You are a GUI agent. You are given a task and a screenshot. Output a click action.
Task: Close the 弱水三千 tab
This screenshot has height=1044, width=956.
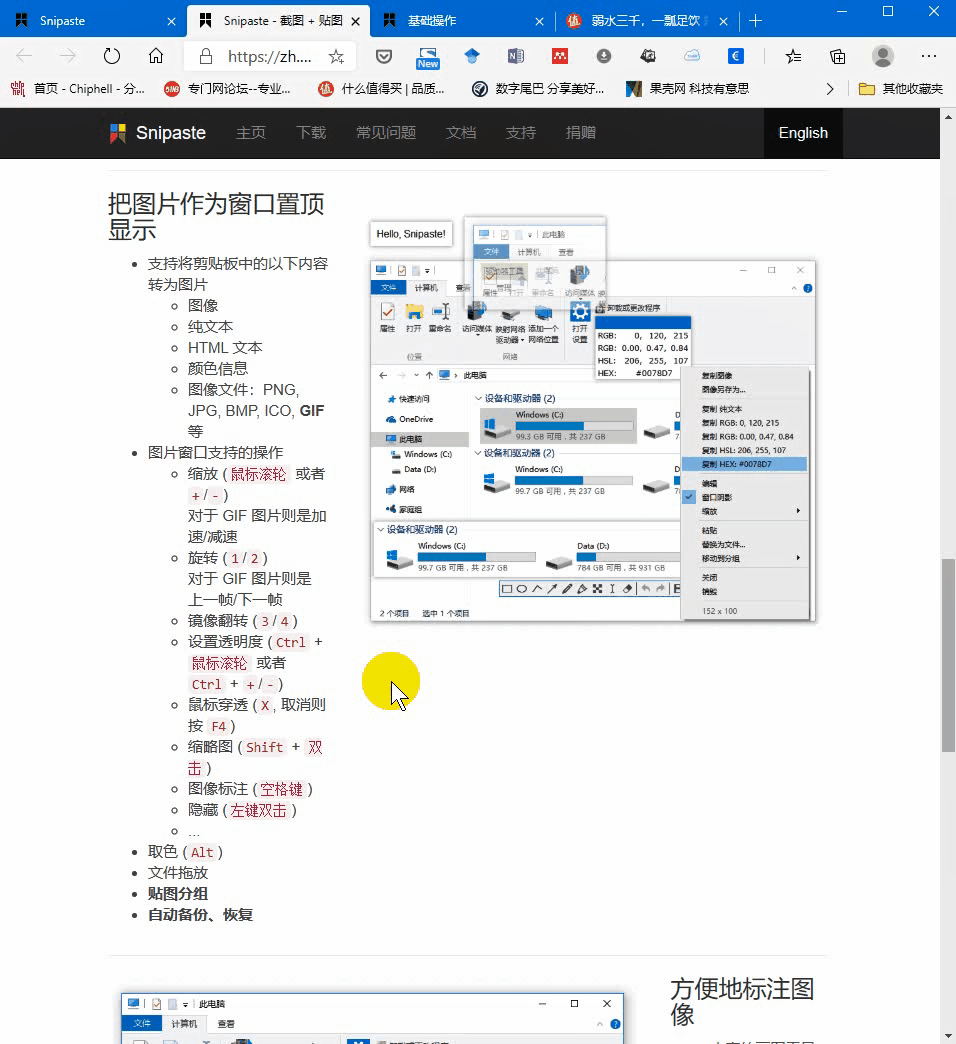pyautogui.click(x=724, y=21)
